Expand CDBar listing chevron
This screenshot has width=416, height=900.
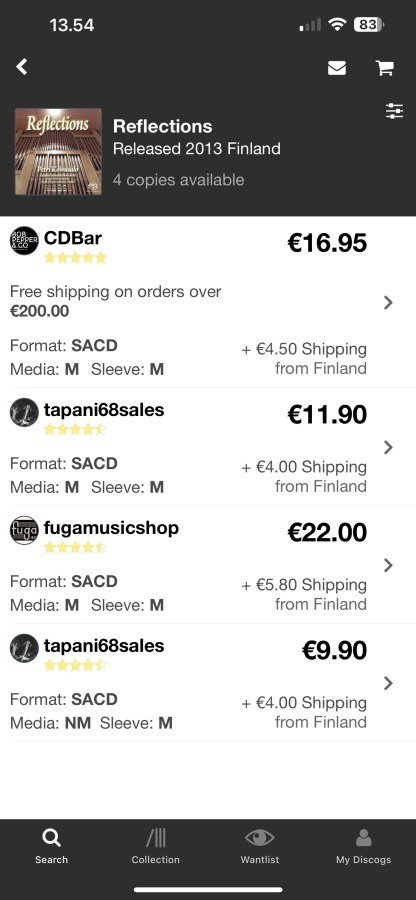coord(388,302)
